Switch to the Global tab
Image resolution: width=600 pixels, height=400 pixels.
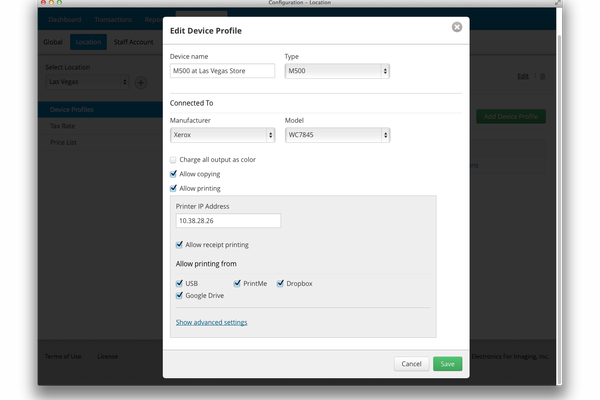tap(53, 42)
